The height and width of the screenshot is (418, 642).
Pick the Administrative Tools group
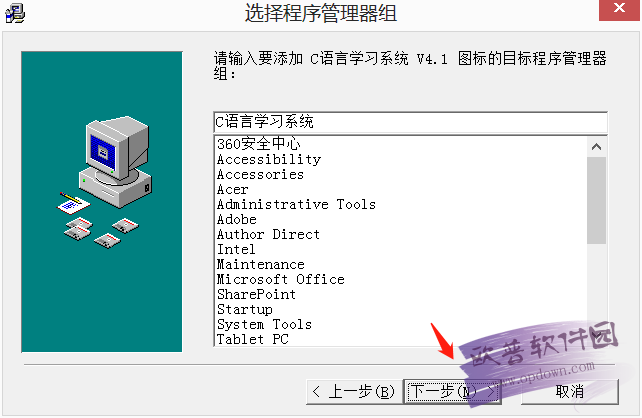coord(296,204)
